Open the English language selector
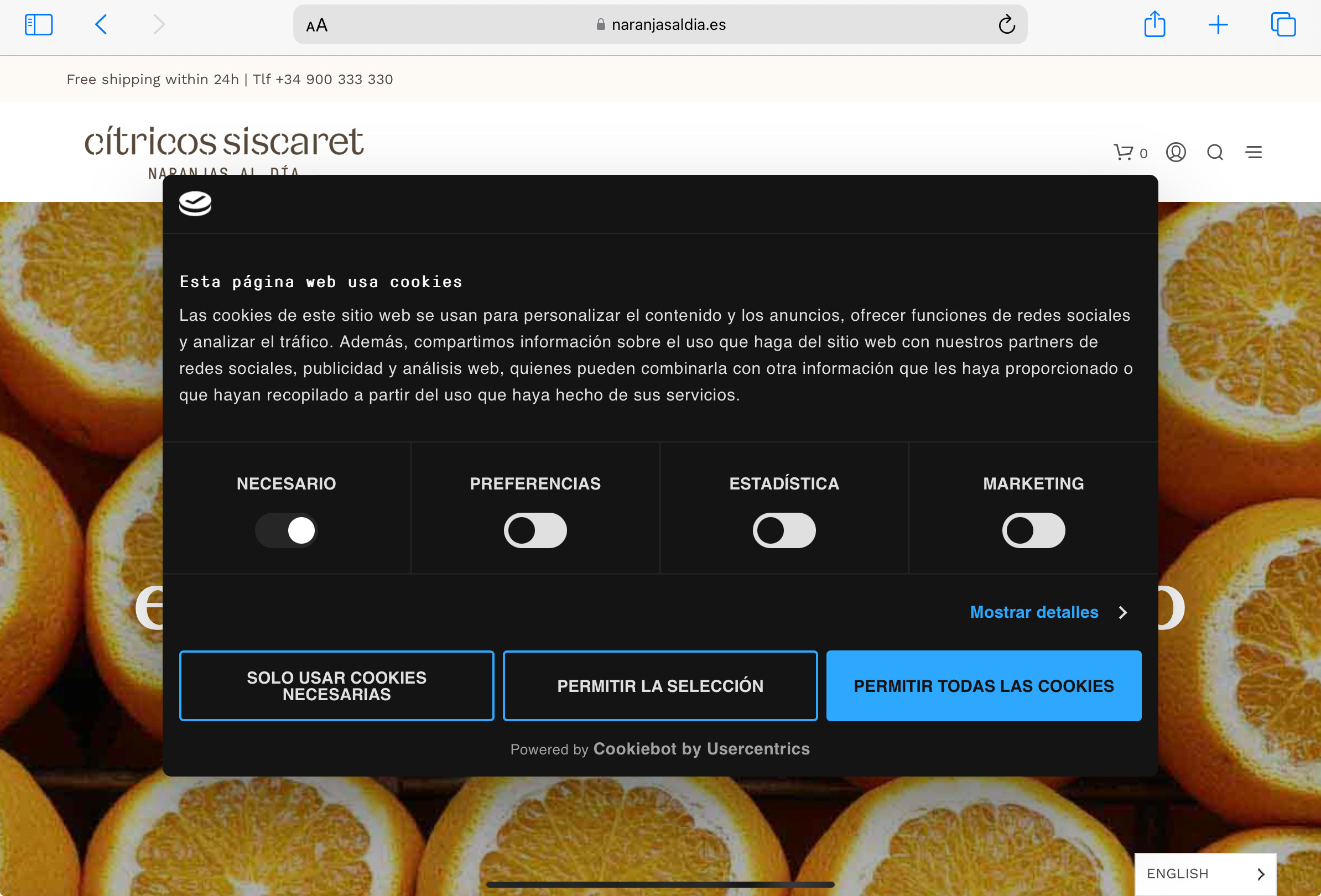The image size is (1321, 896). tap(1204, 873)
